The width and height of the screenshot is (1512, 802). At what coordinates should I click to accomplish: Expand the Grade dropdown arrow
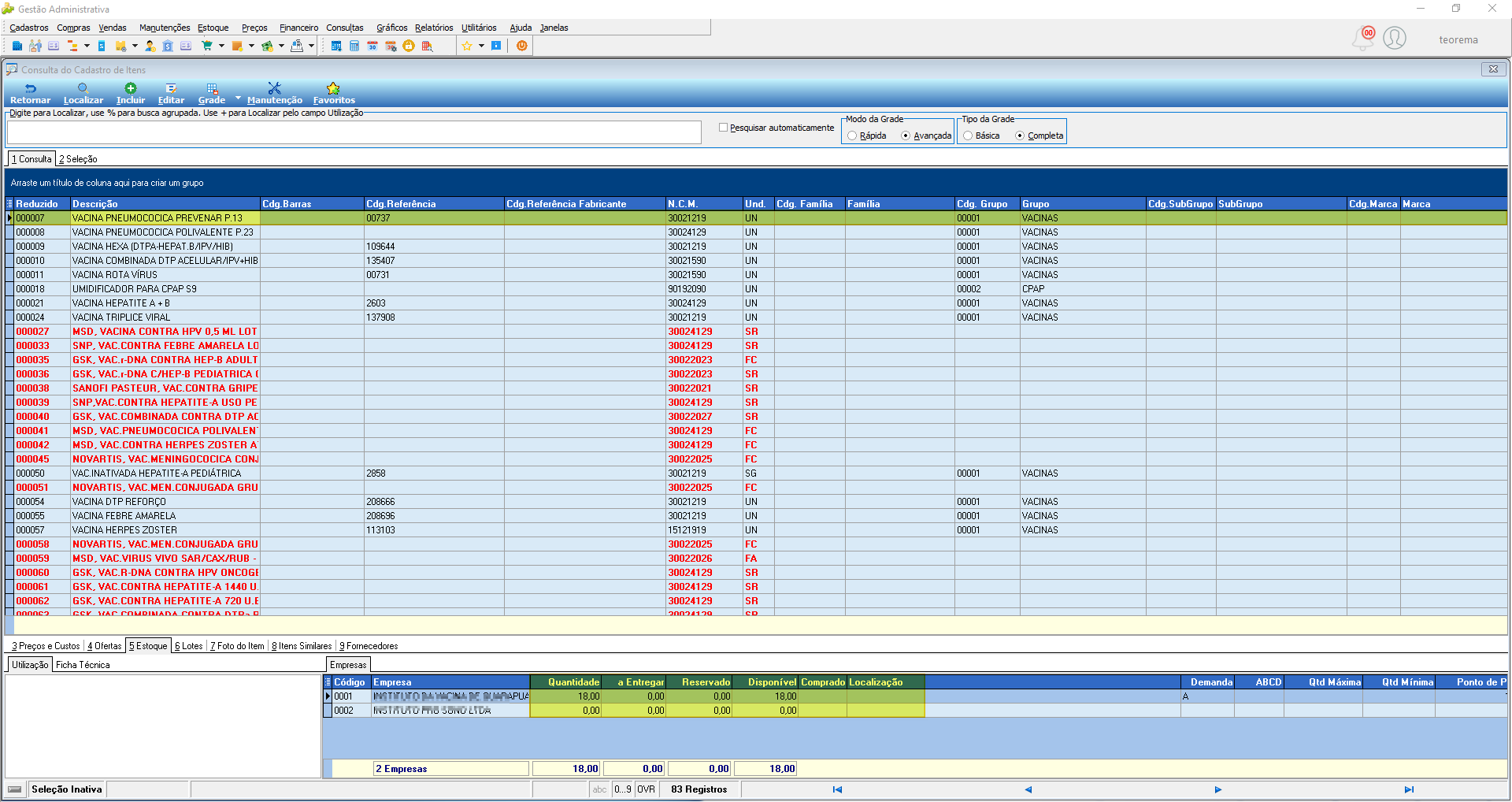pos(238,98)
